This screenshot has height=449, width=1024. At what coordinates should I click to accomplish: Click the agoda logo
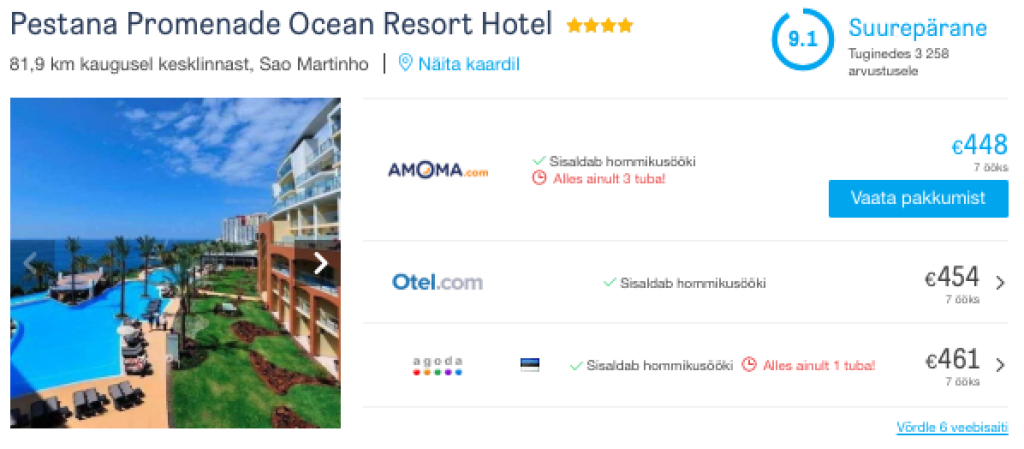tap(438, 365)
